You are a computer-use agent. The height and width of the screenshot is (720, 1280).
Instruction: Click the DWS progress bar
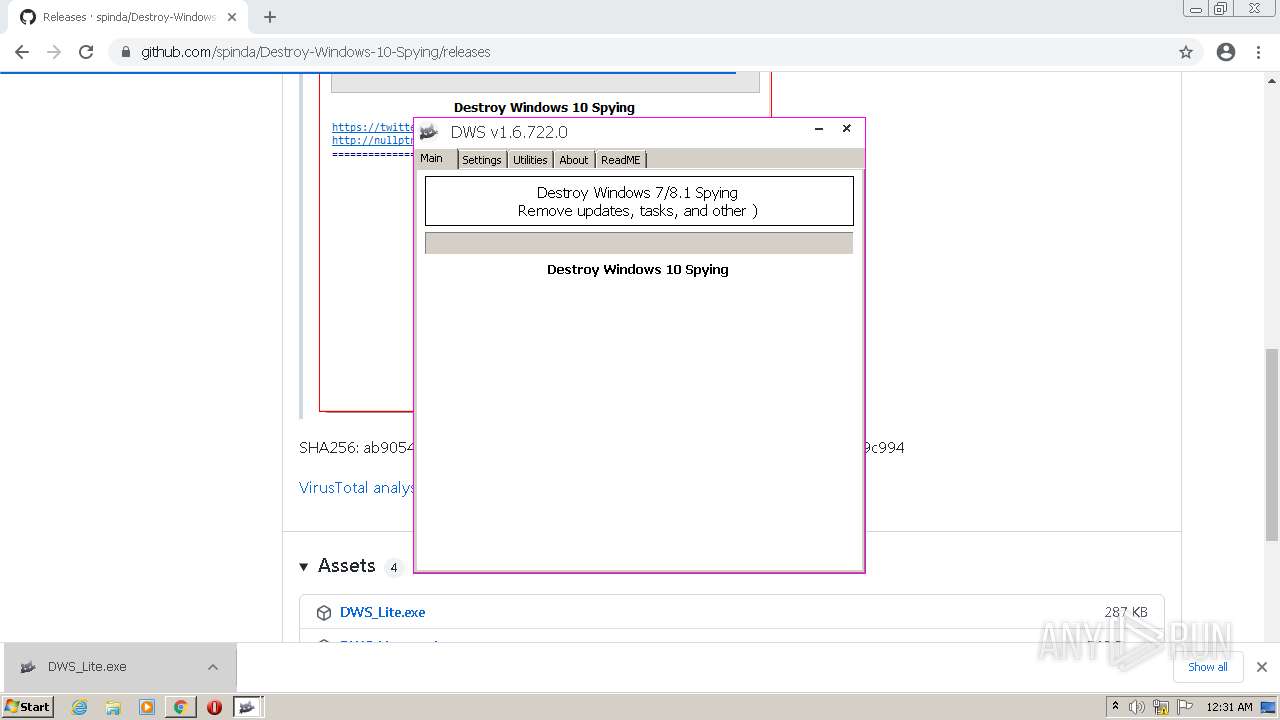point(638,243)
